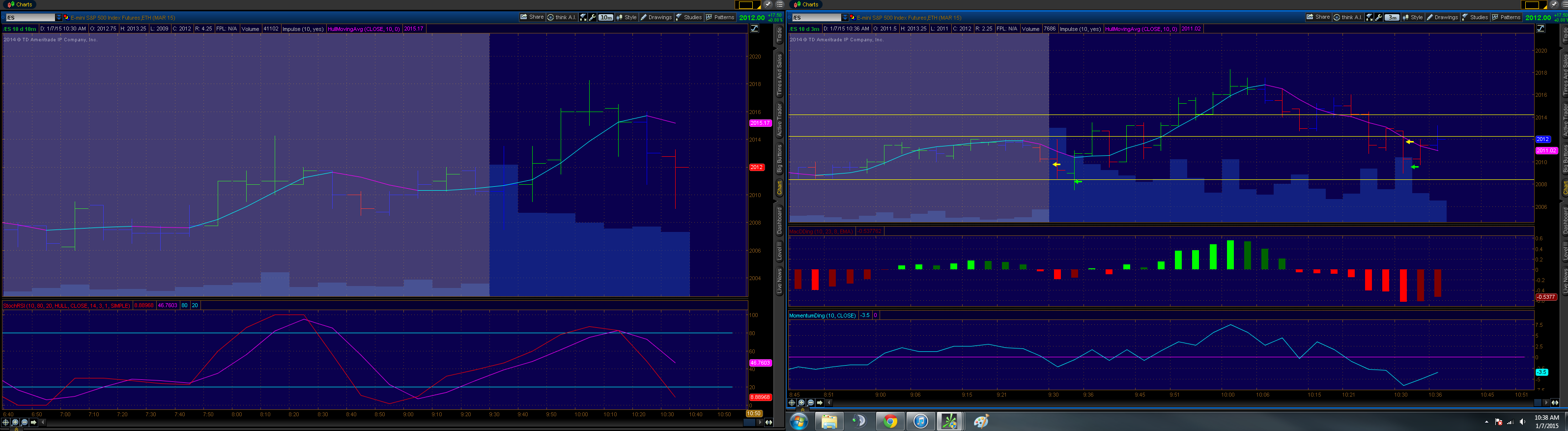This screenshot has width=1568, height=431.
Task: Open the Active Trader sidebar tab
Action: 779,119
